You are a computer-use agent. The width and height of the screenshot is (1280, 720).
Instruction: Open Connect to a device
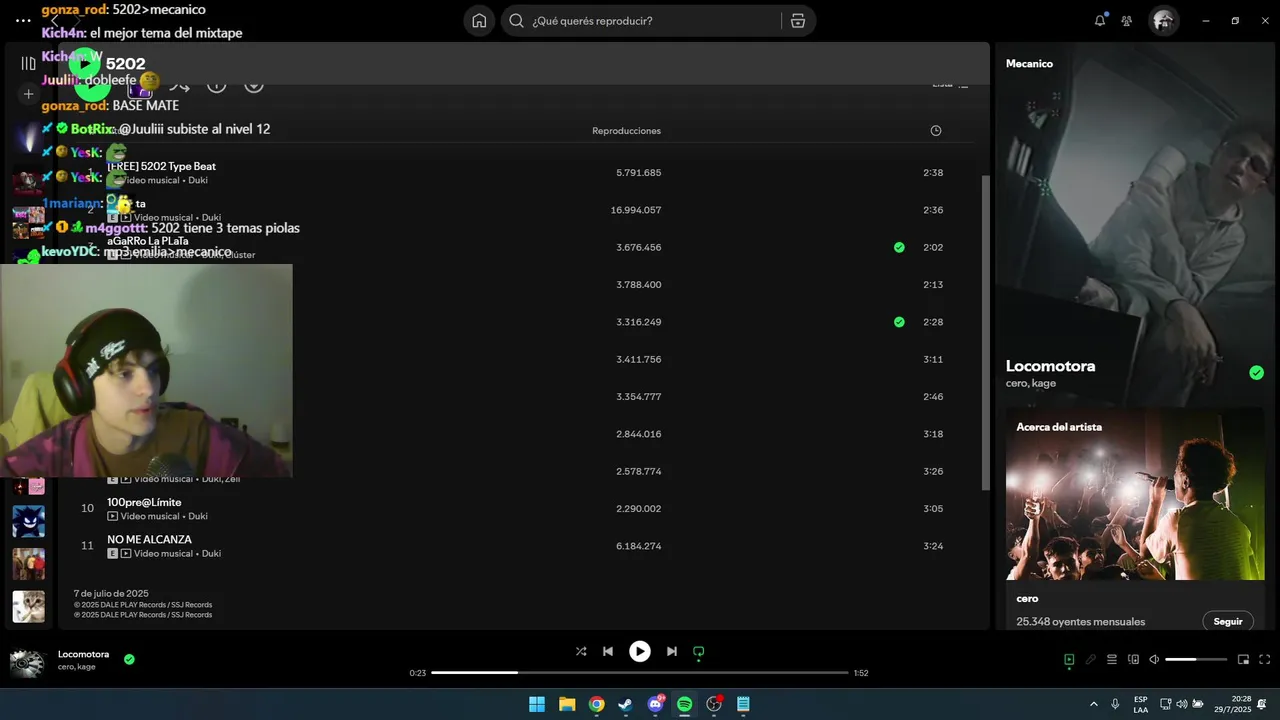[1134, 659]
